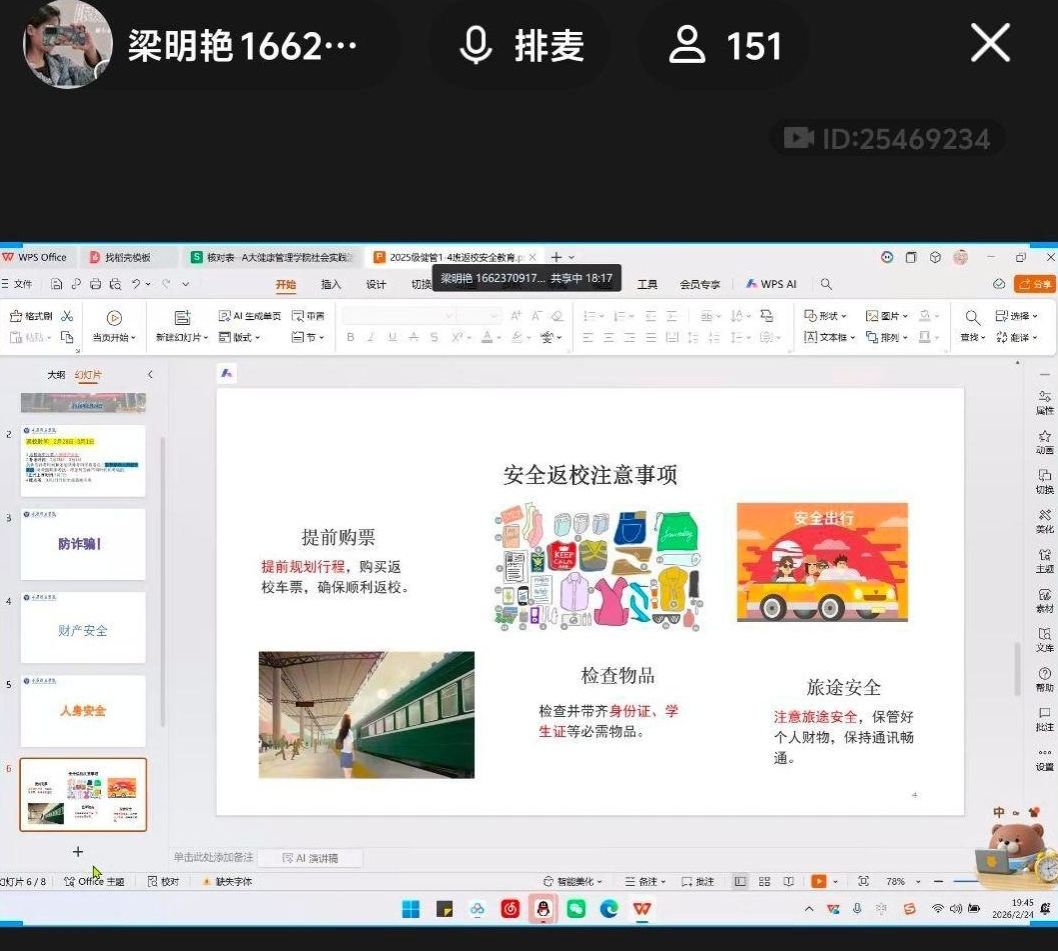Open font color A swatch
The image size is (1058, 951).
(x=487, y=337)
